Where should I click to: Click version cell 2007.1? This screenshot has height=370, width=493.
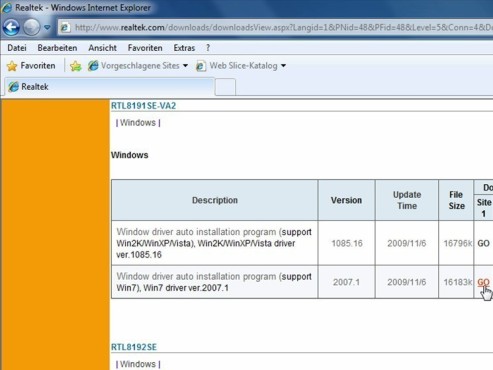click(346, 282)
